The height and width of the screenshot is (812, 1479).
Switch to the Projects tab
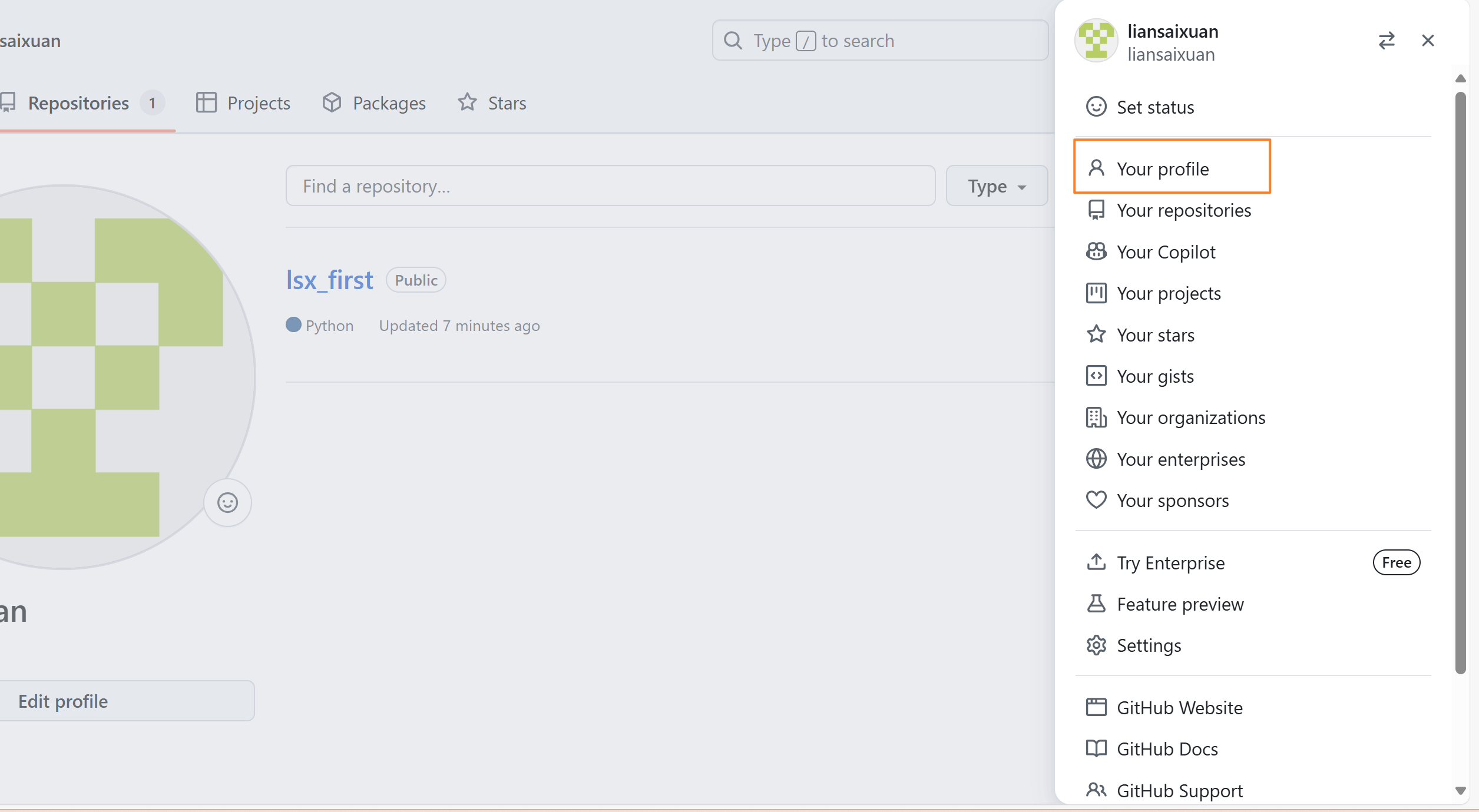(x=243, y=103)
